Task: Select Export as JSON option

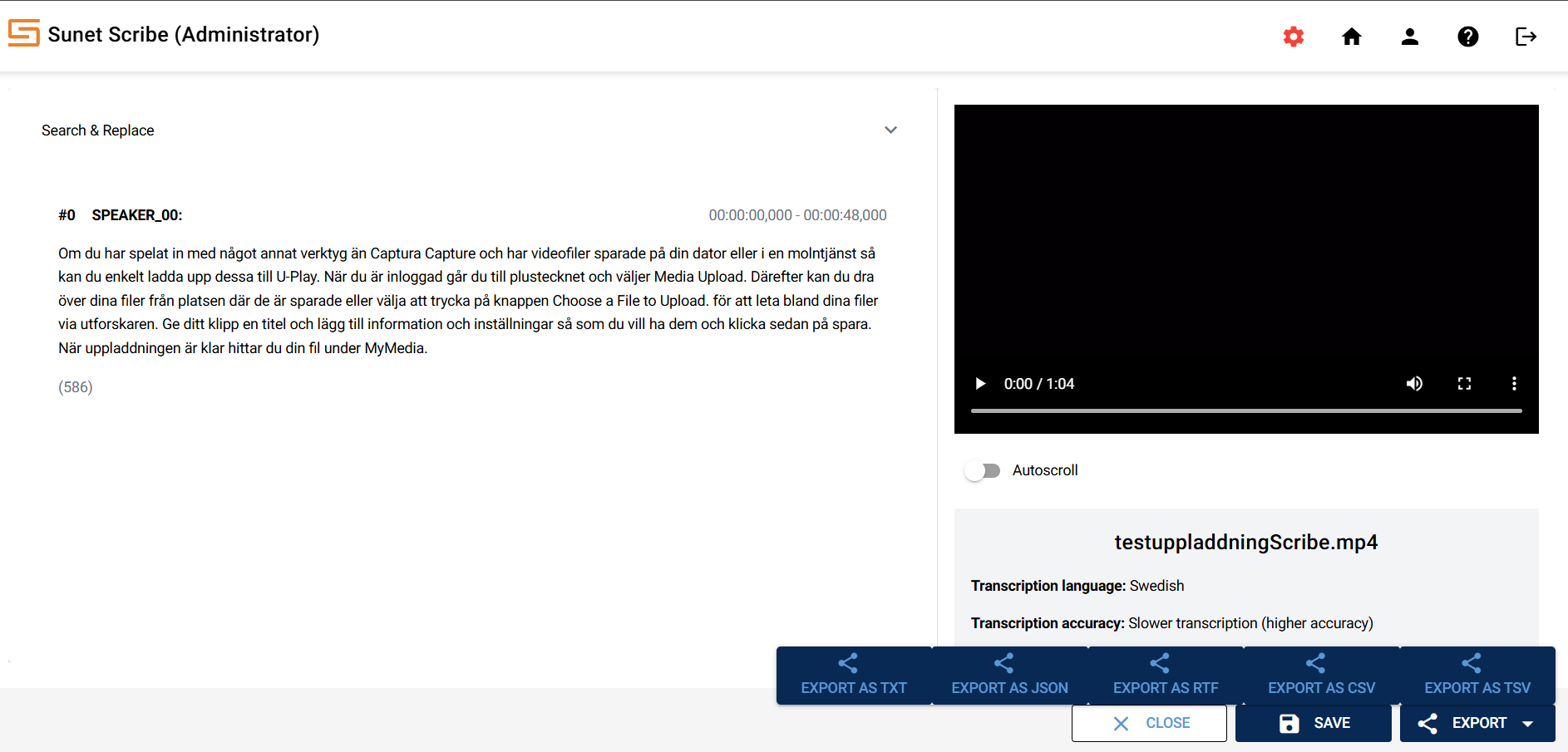Action: (1009, 676)
